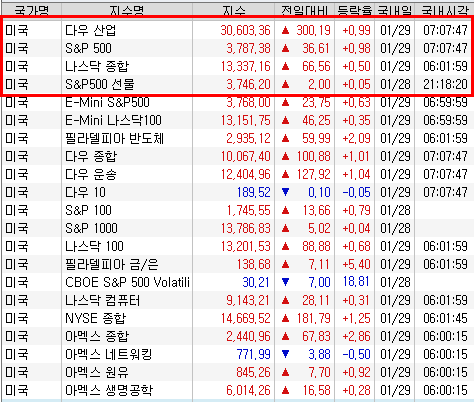Sort by the 등락율 column header
Image resolution: width=474 pixels, height=402 pixels.
(x=355, y=10)
